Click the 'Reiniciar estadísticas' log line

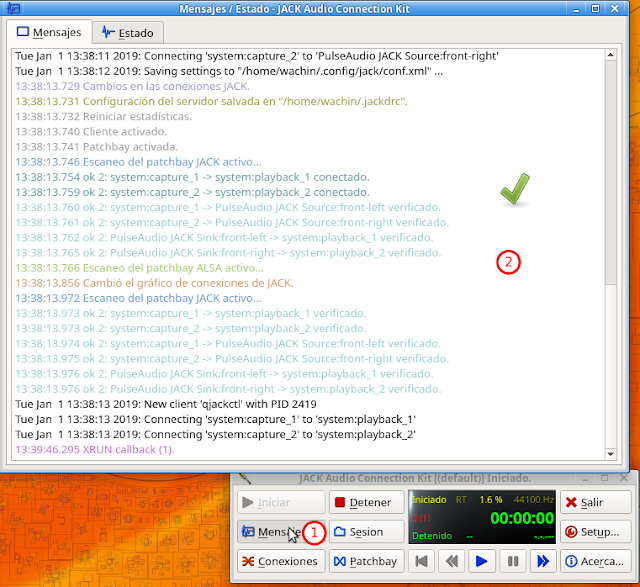(x=103, y=116)
